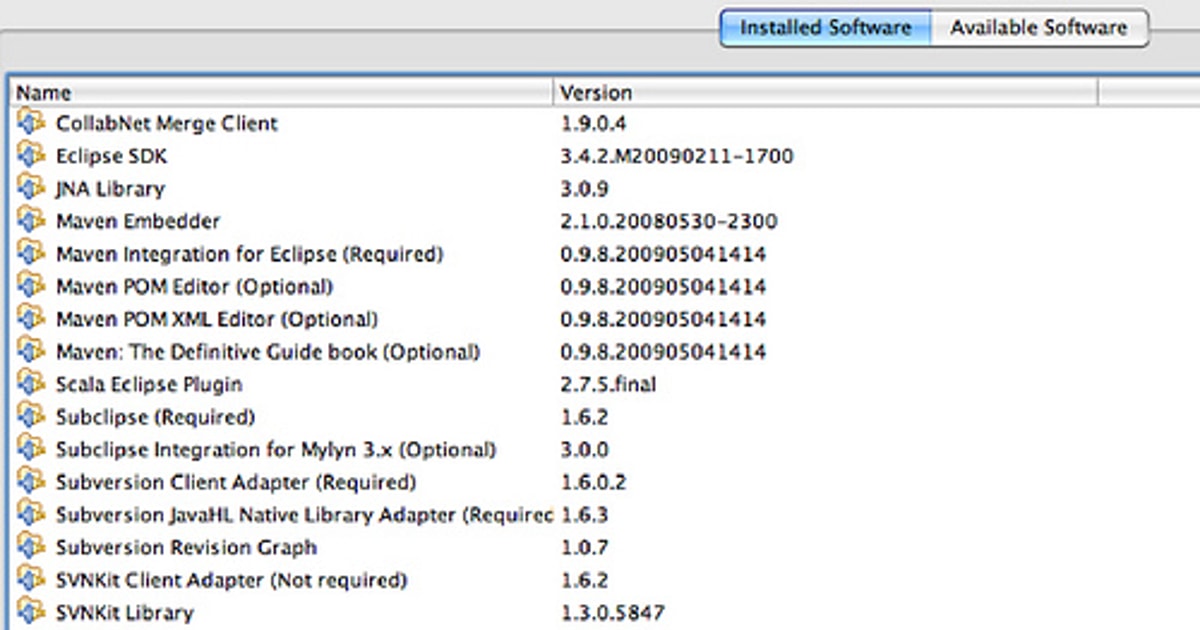Click the Subversion Revision Graph plugin icon
This screenshot has height=630, width=1200.
[x=30, y=547]
